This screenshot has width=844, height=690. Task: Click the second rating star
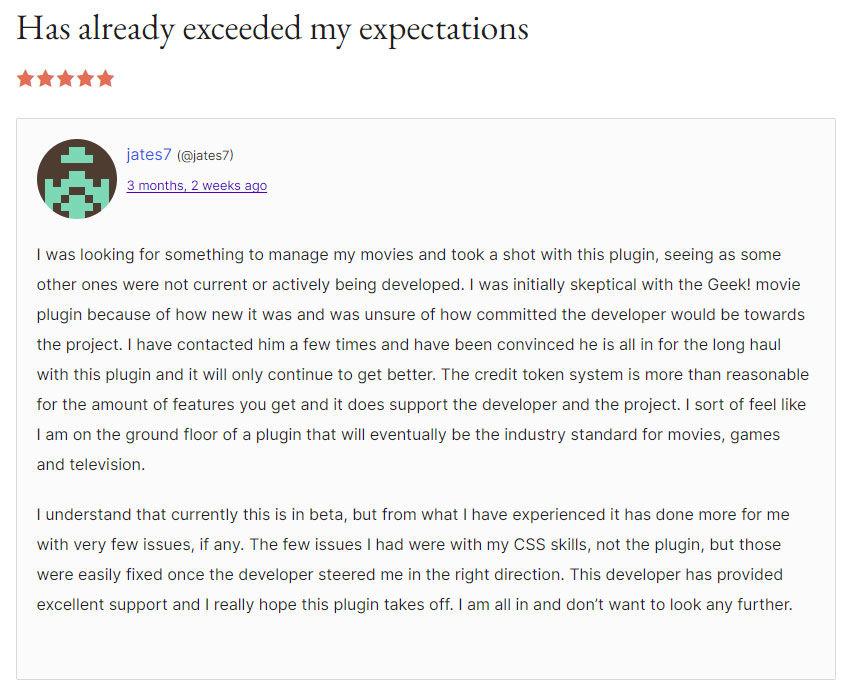tap(46, 78)
